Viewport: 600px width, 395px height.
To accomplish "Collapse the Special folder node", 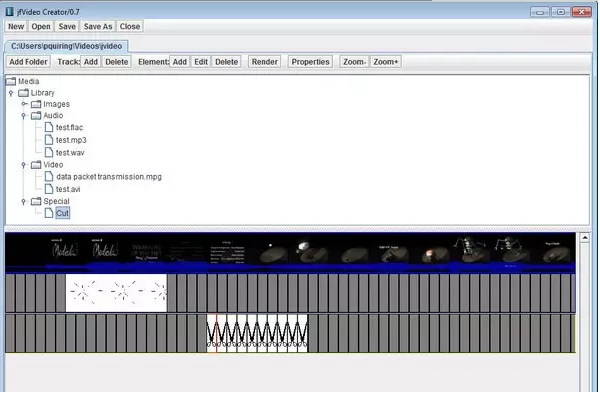I will point(24,201).
